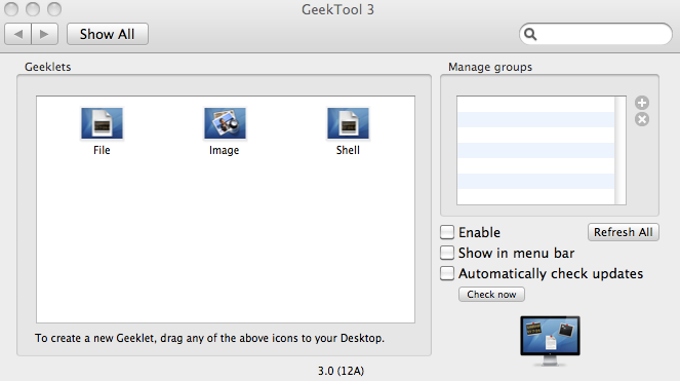Screen dimensions: 680x381
Task: Select the Shell geeklet icon
Action: (348, 124)
